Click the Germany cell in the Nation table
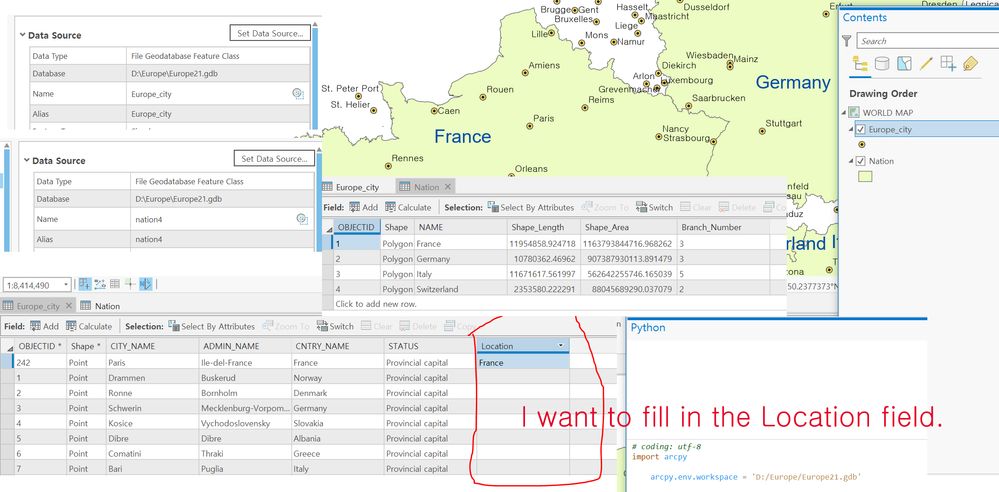Screen dimensions: 999x492 pyautogui.click(x=459, y=259)
